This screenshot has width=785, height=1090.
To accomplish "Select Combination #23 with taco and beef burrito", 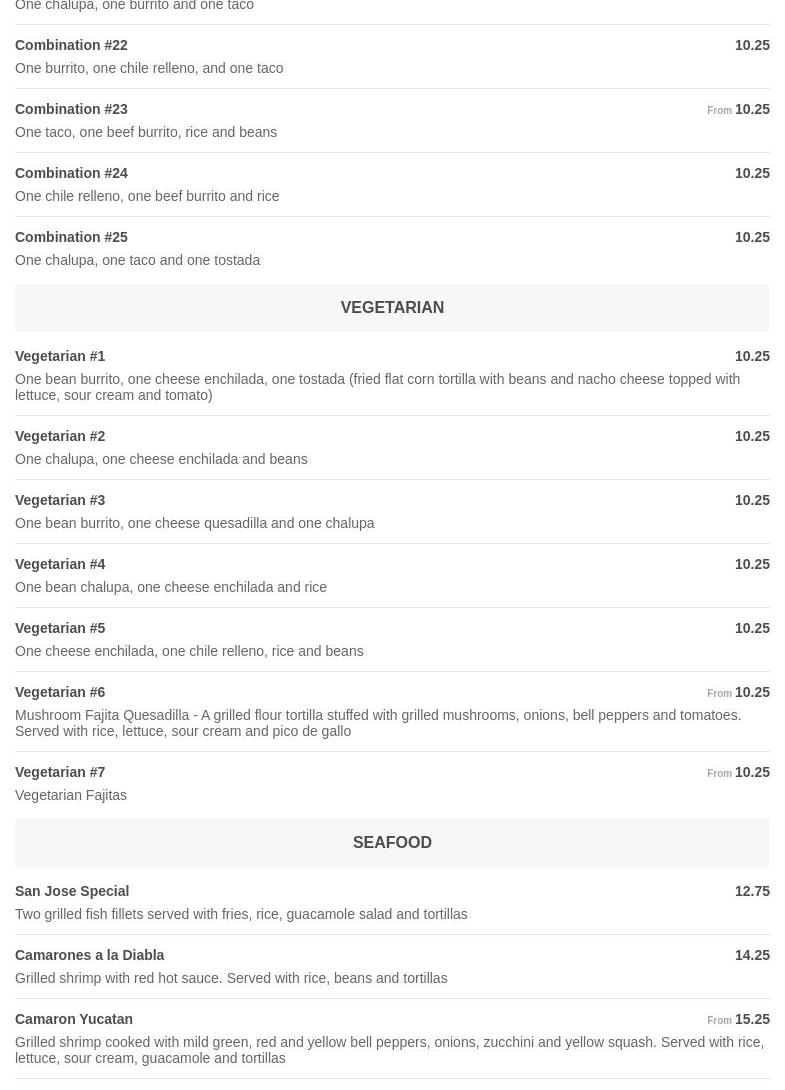I will 71,109.
